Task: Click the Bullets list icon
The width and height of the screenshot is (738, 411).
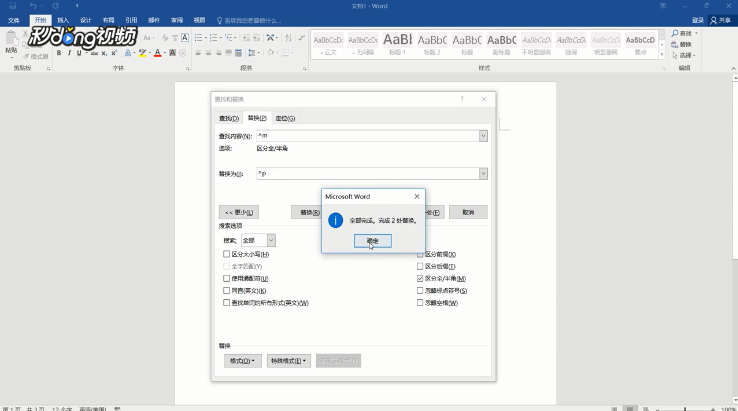Action: point(198,38)
